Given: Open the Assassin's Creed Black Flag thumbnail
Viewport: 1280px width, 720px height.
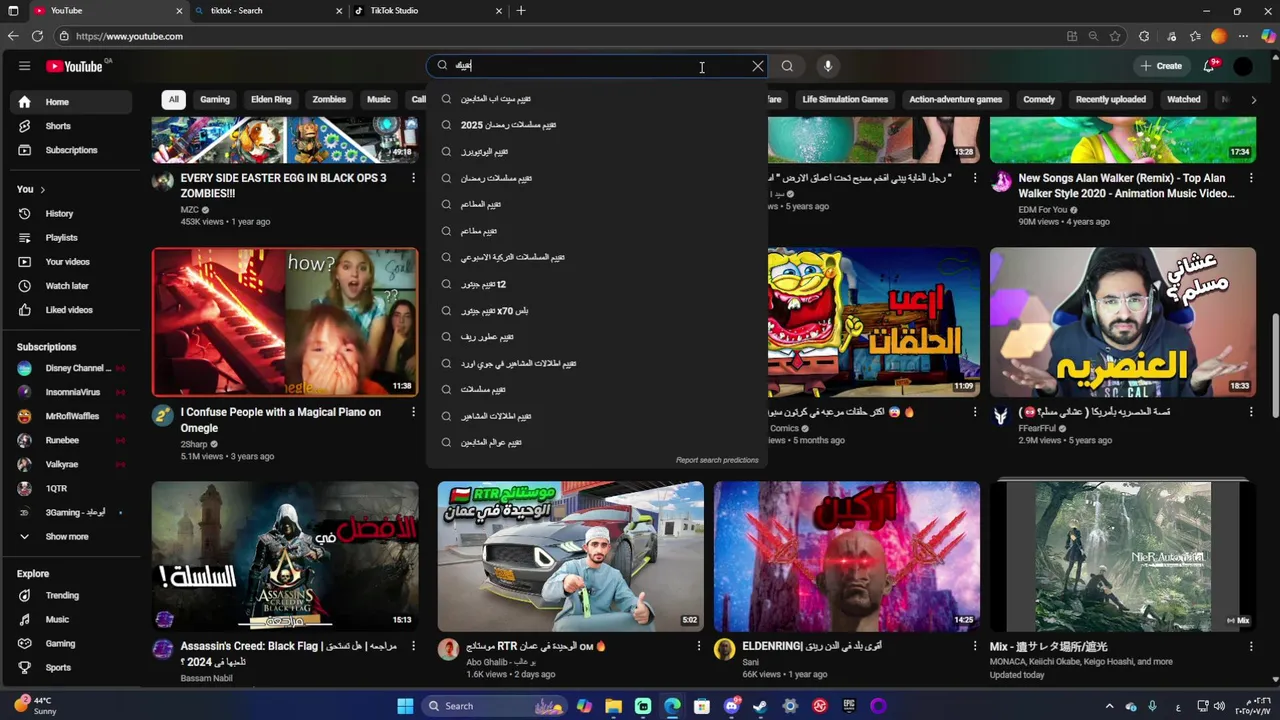Looking at the screenshot, I should coord(285,556).
